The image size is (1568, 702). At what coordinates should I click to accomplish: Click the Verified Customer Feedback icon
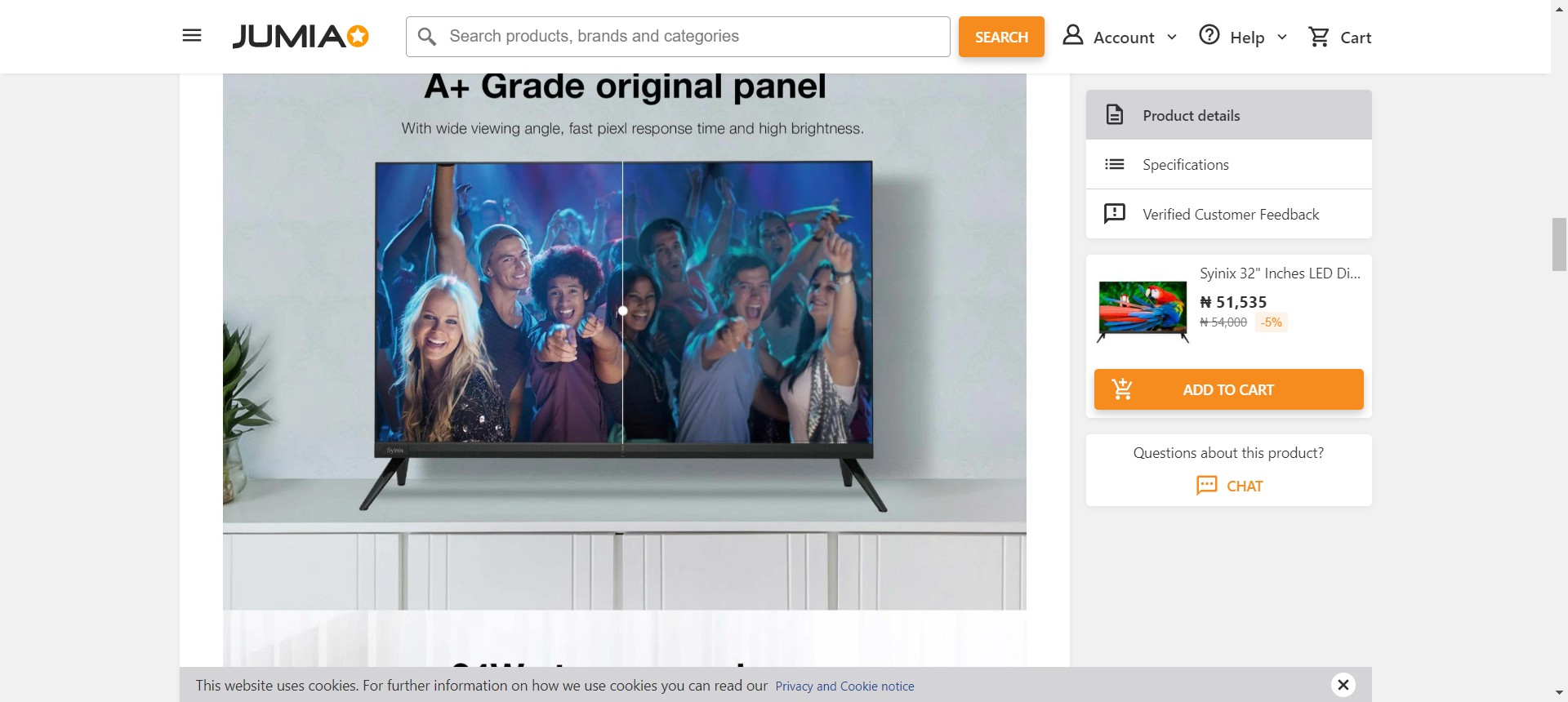pyautogui.click(x=1114, y=214)
